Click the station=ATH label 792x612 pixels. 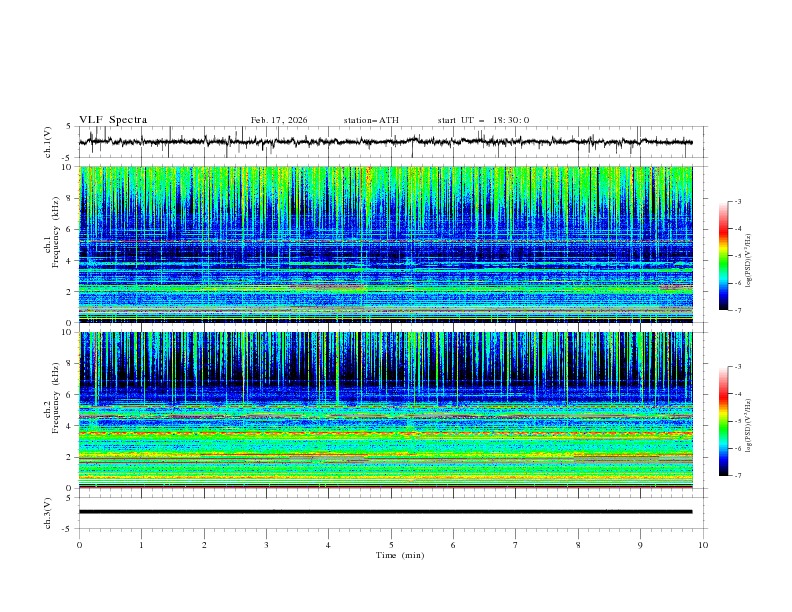click(371, 120)
